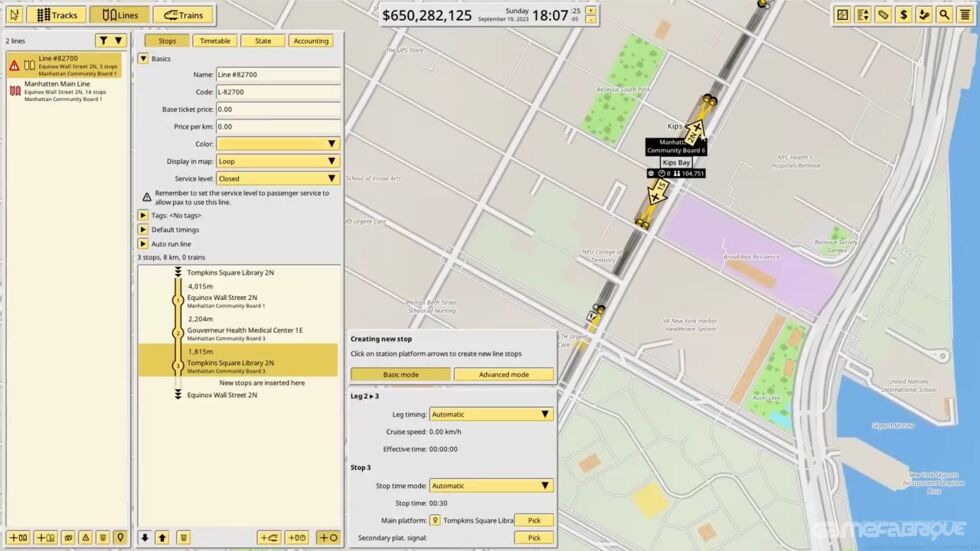This screenshot has height=551, width=980.
Task: Click the Main platform pin icon
Action: [x=435, y=520]
